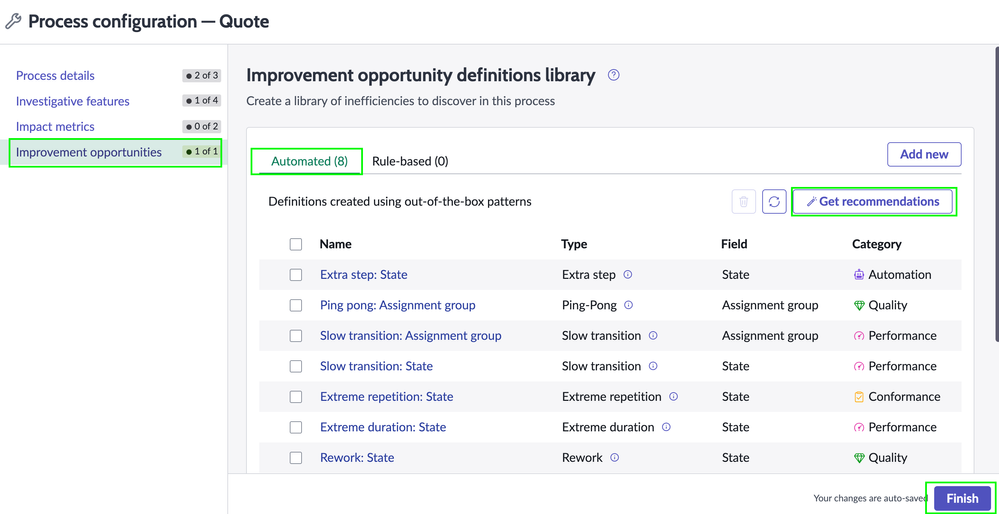Check the Extra step: State row

coord(296,275)
